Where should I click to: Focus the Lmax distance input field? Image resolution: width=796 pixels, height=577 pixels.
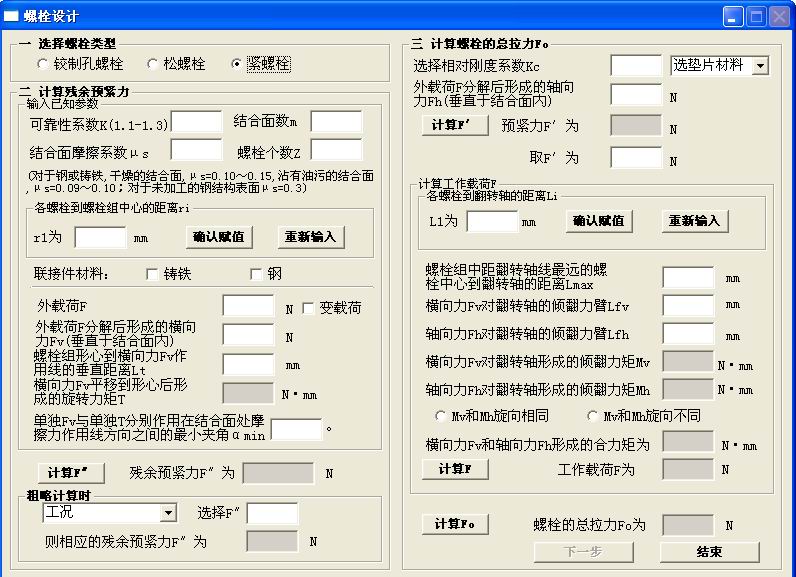[688, 278]
